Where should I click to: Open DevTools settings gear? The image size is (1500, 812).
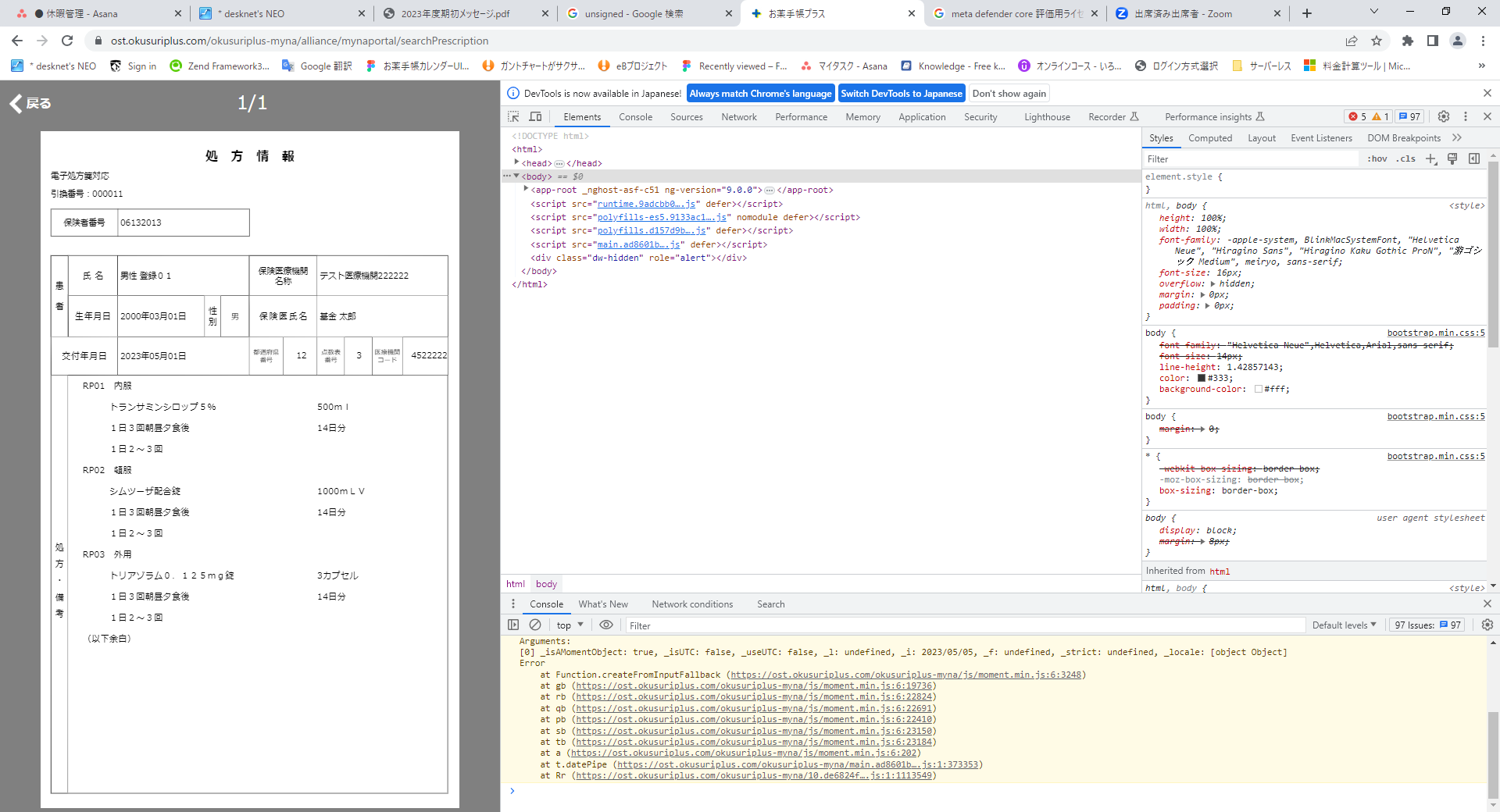(1444, 116)
